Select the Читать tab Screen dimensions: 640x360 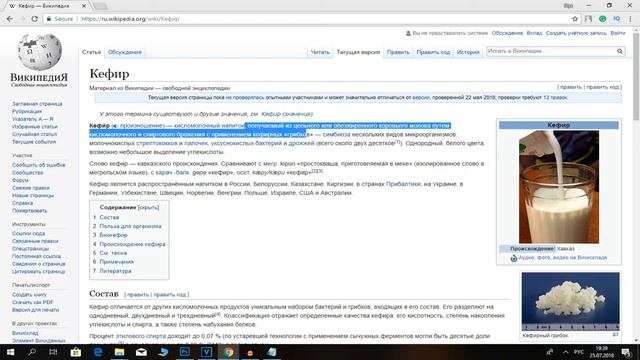(320, 52)
